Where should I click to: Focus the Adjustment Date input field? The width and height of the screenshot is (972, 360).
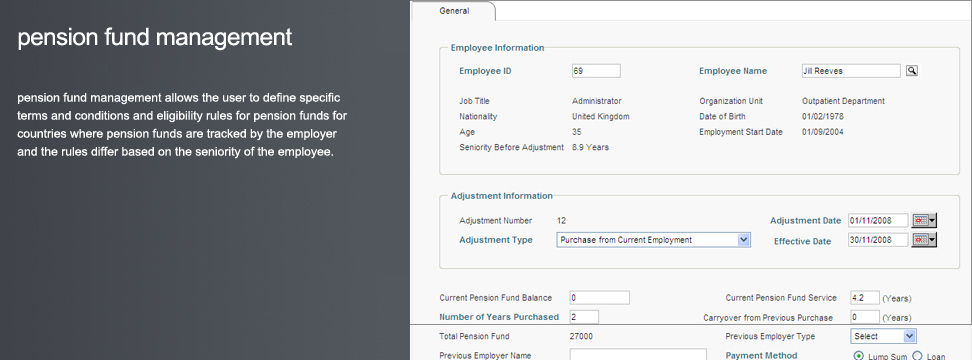pyautogui.click(x=878, y=220)
